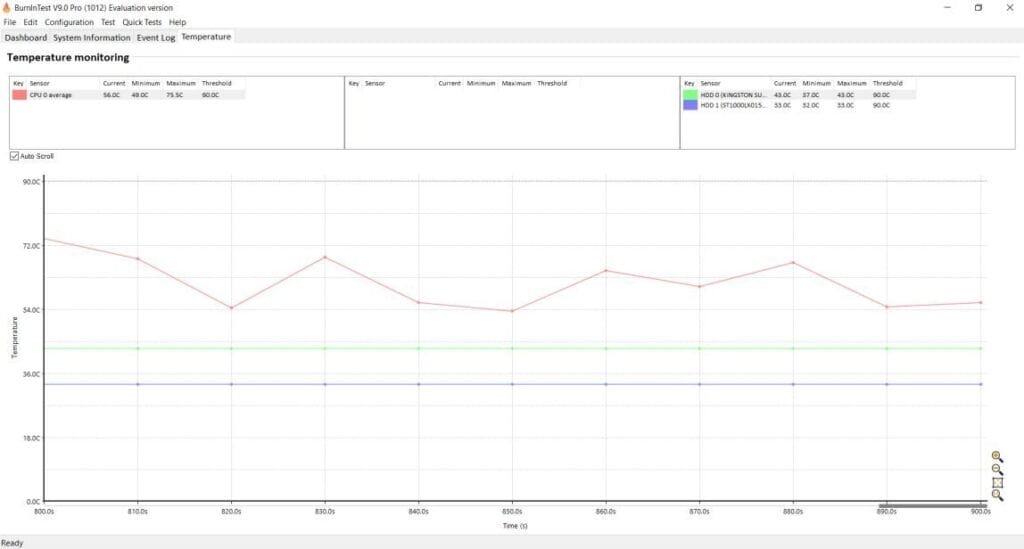The width and height of the screenshot is (1024, 549).
Task: Click the HDD 1 blue color swatch
Action: [690, 105]
